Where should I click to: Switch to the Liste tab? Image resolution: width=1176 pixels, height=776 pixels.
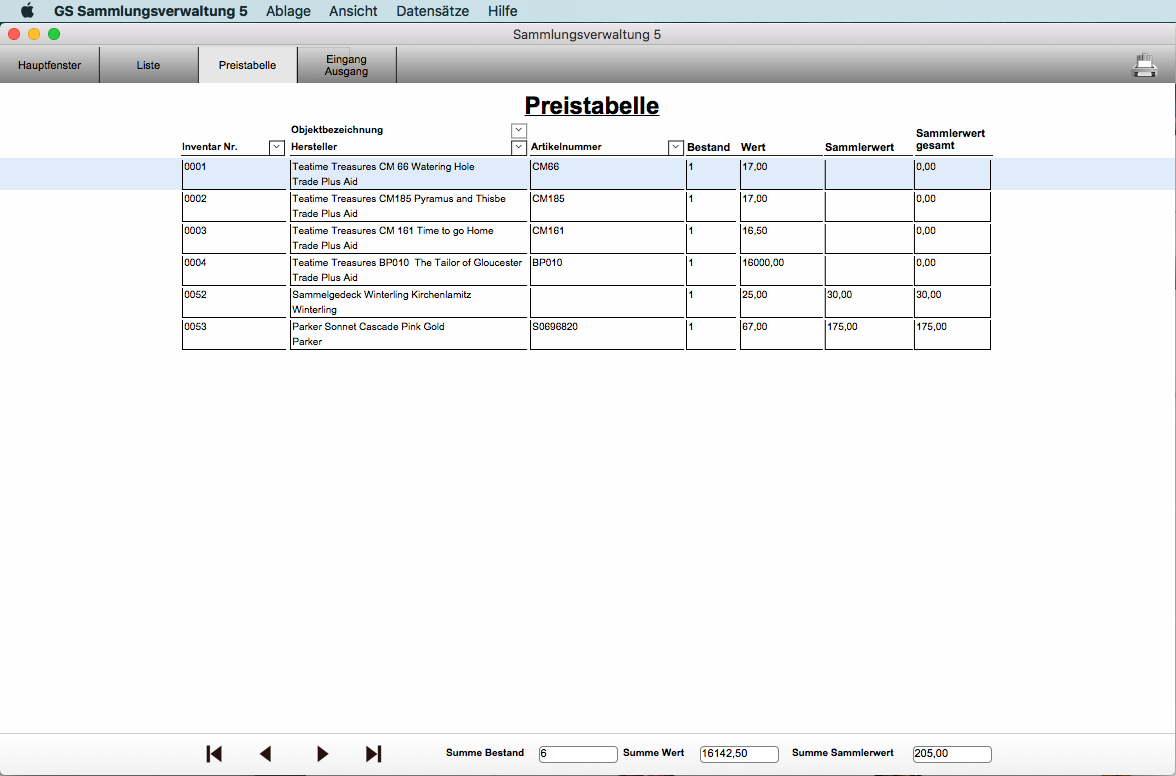[x=148, y=66]
